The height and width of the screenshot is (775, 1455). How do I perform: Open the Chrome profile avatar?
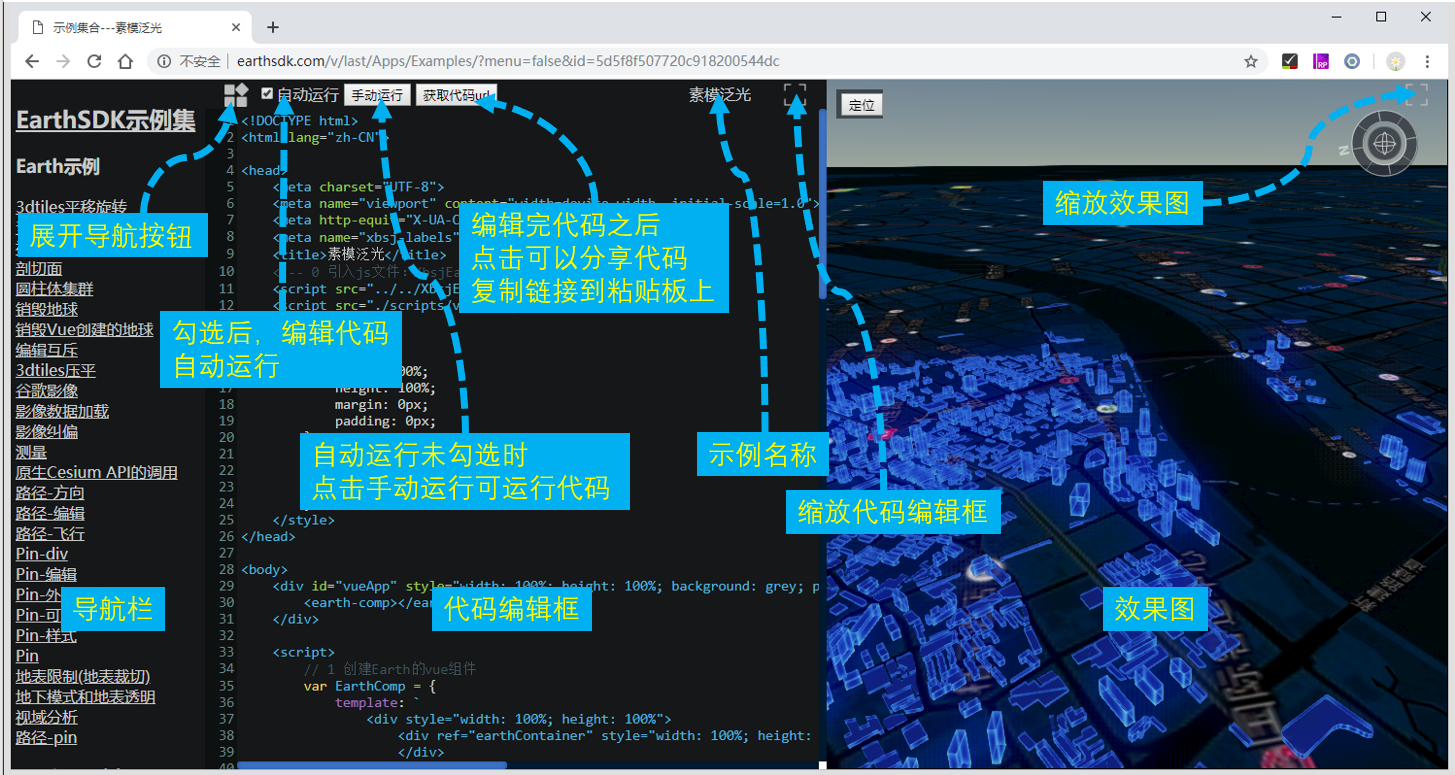point(1396,61)
